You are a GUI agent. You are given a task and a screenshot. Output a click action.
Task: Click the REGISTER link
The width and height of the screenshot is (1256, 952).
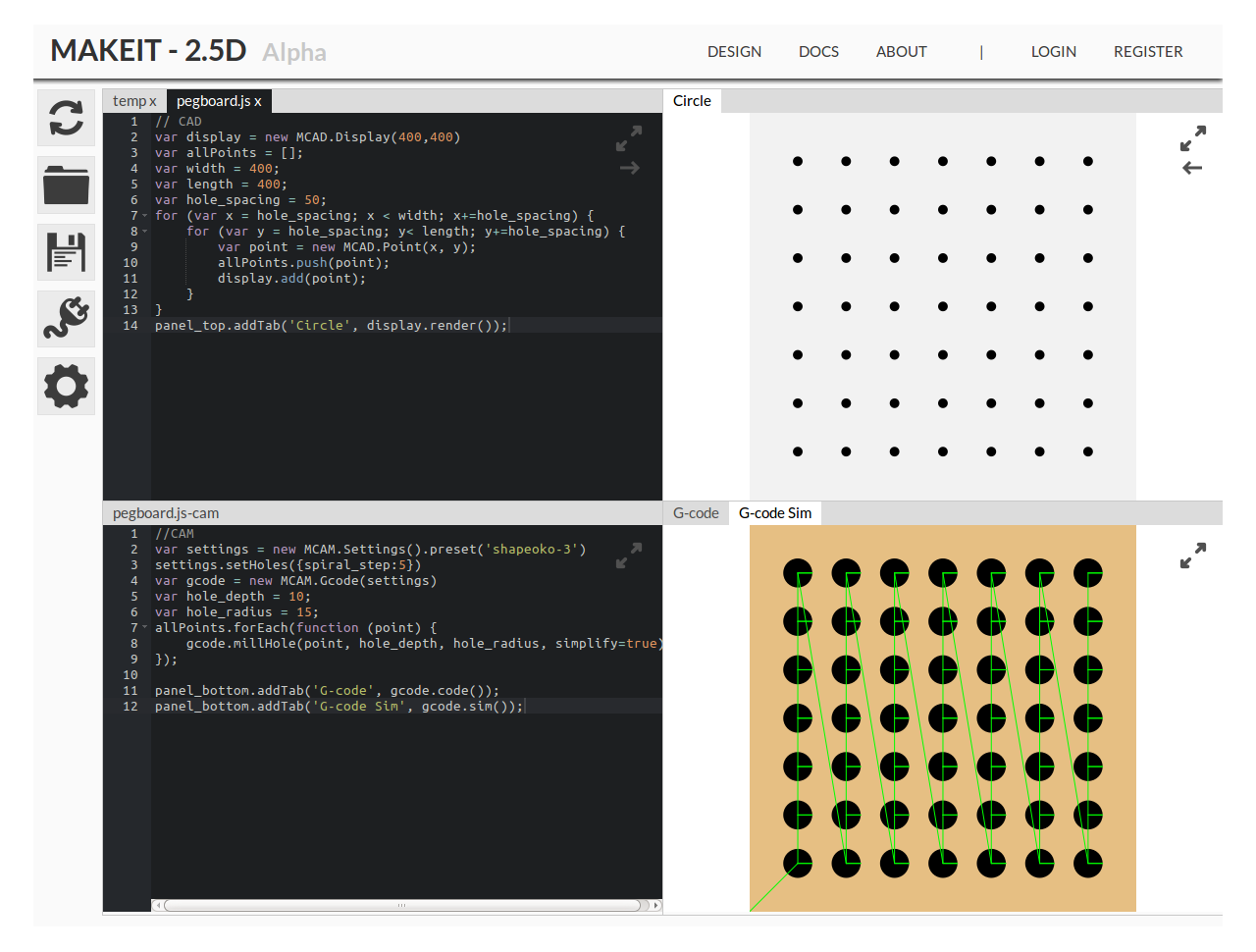1148,52
